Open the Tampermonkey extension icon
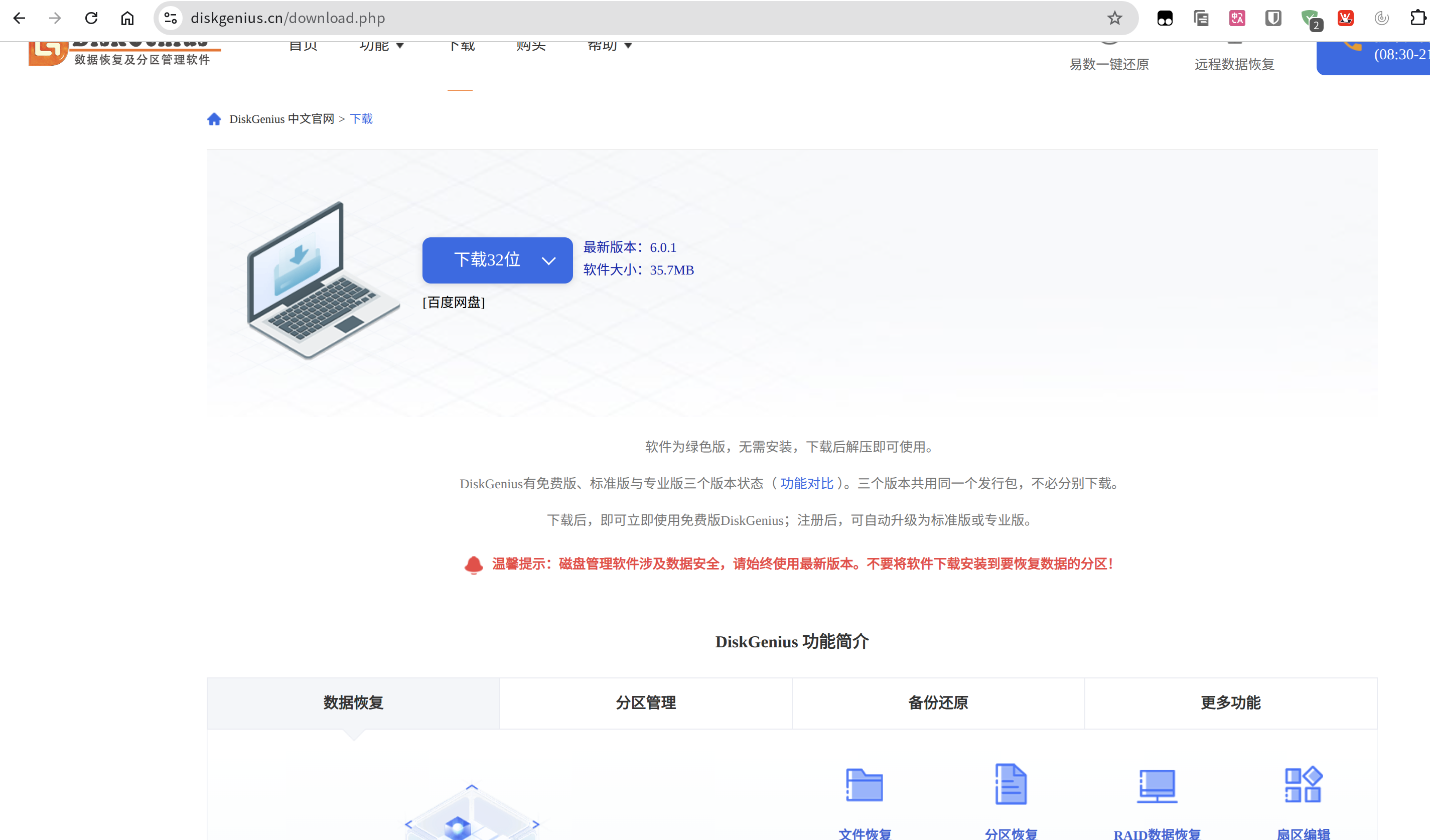This screenshot has width=1430, height=840. click(1165, 18)
